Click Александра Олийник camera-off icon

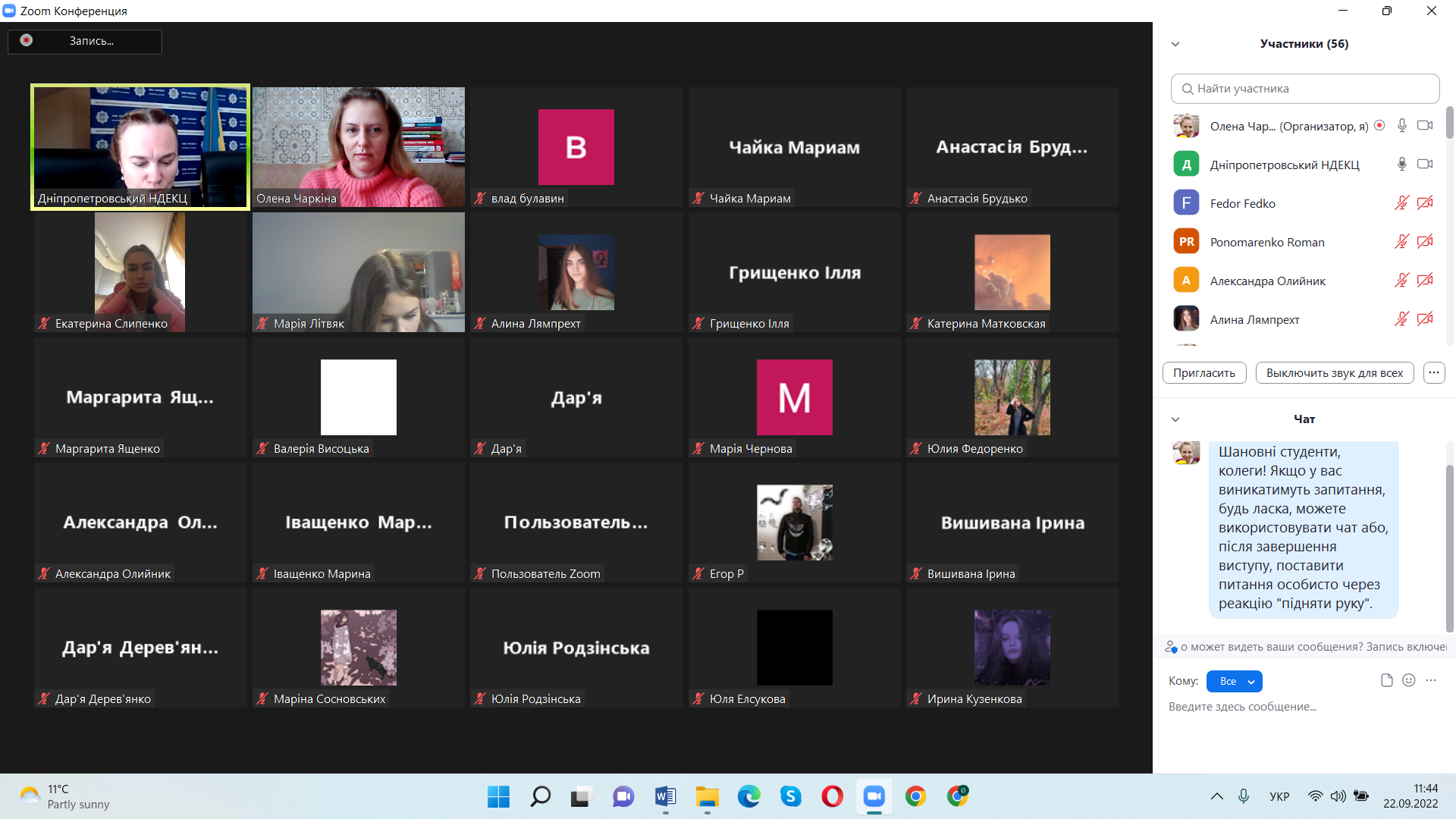tap(1425, 281)
